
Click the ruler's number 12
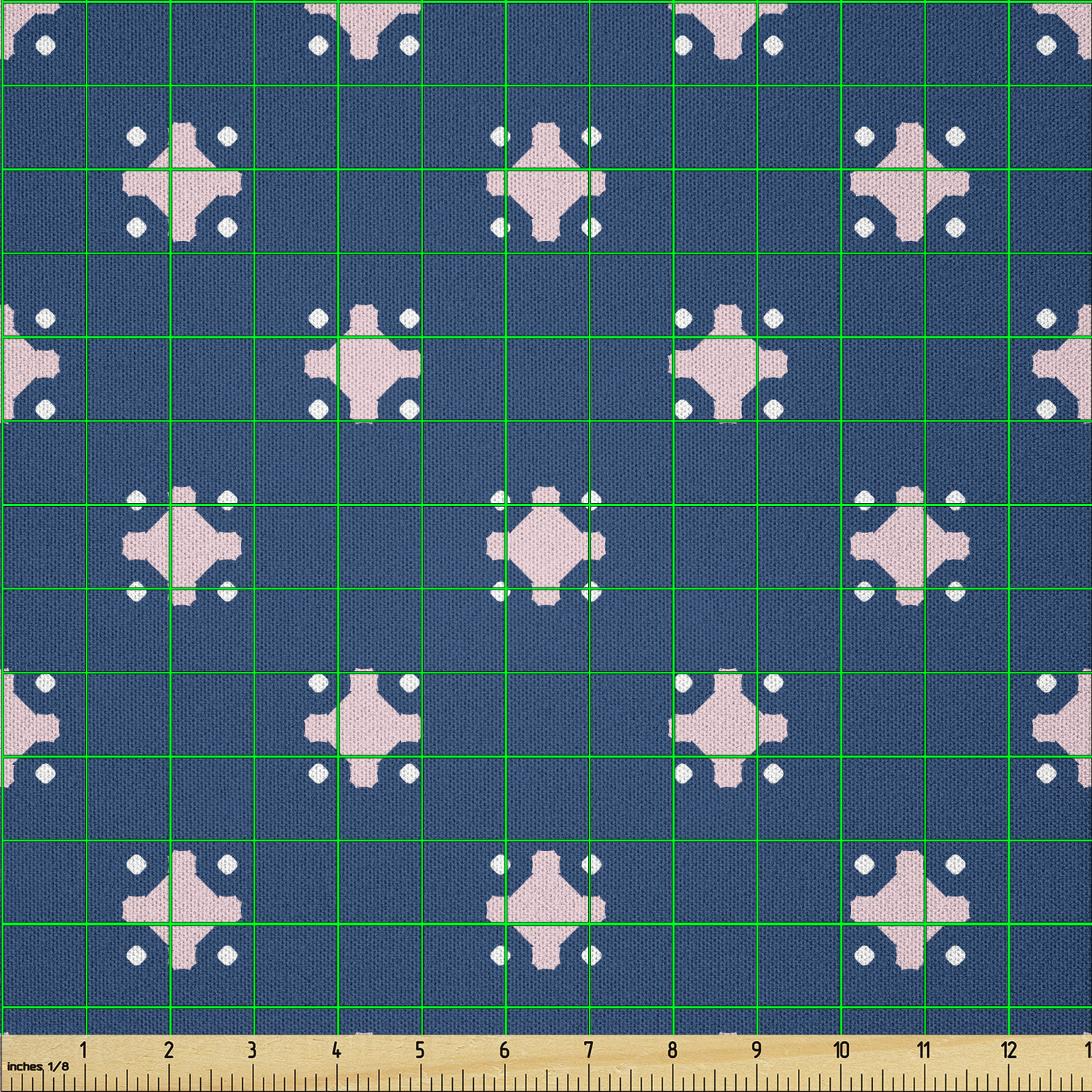tap(1008, 1050)
